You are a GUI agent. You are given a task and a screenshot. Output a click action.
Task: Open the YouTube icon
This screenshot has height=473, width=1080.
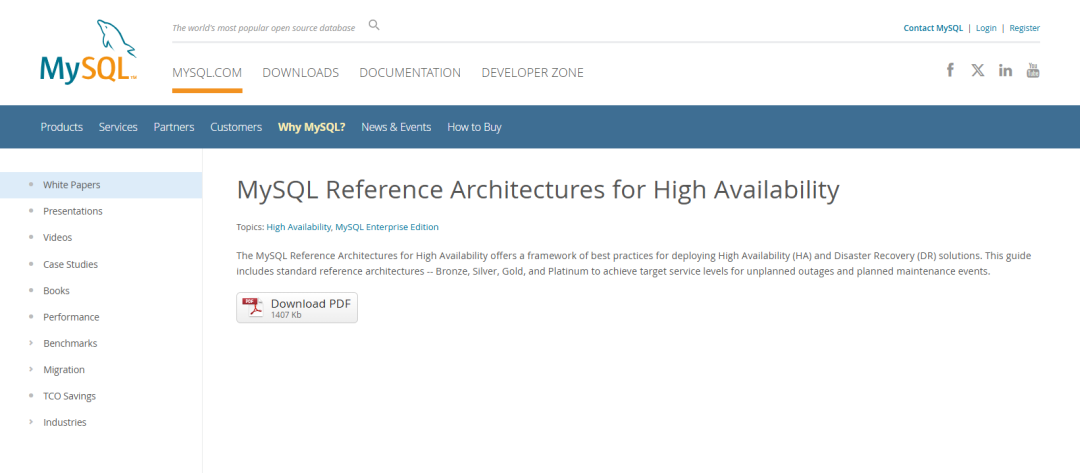1033,70
